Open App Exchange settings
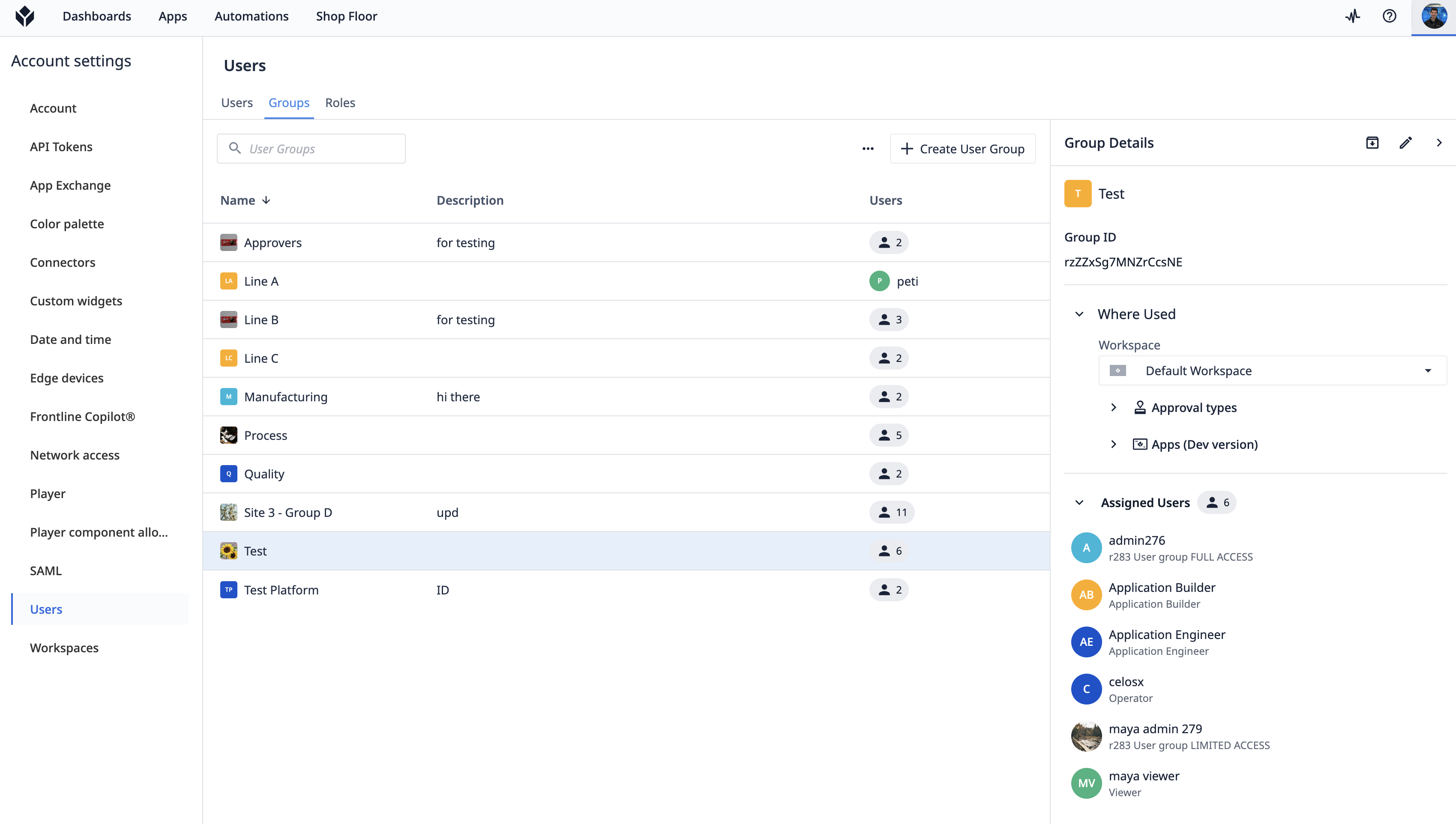 (70, 185)
